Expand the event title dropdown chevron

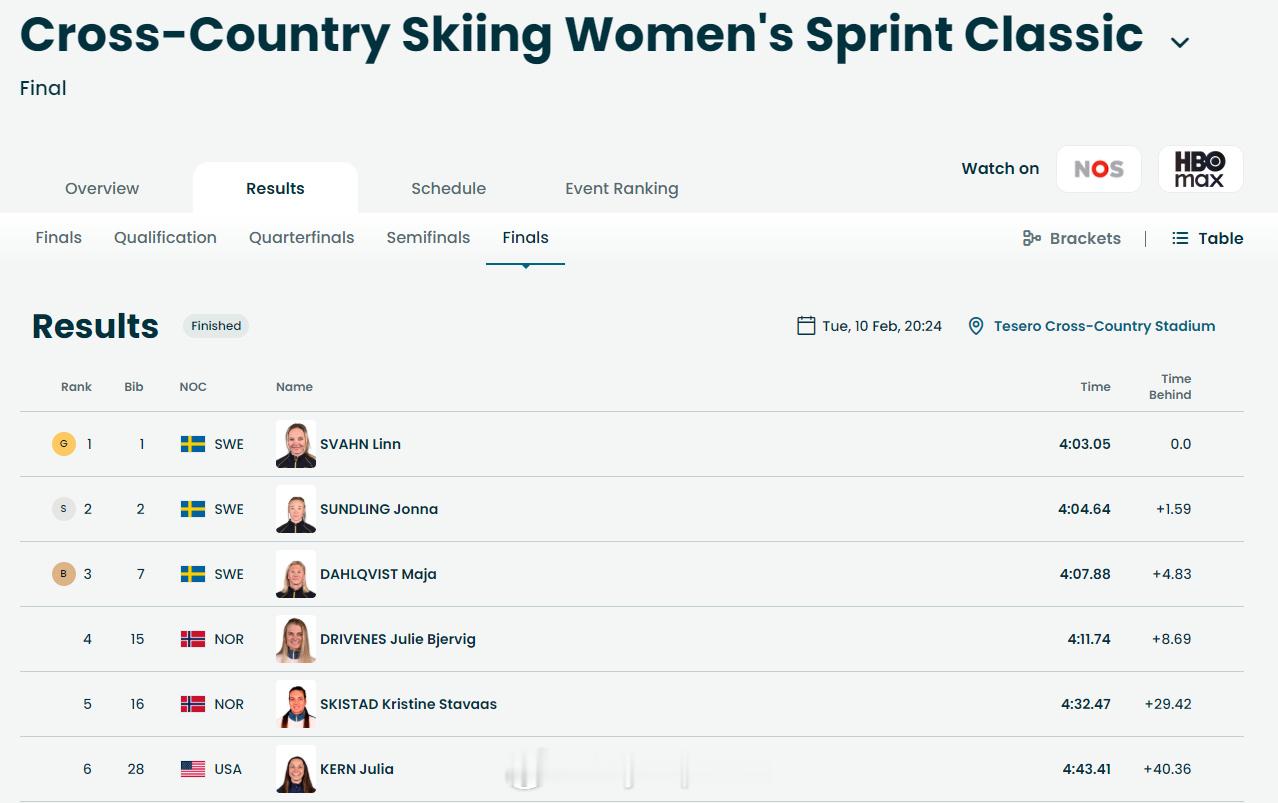tap(1180, 42)
